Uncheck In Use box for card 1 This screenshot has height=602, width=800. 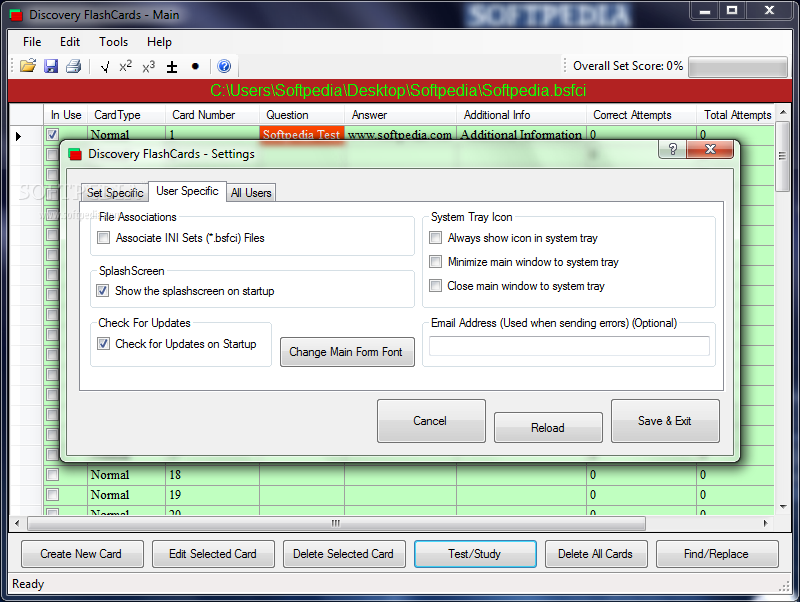[x=53, y=134]
